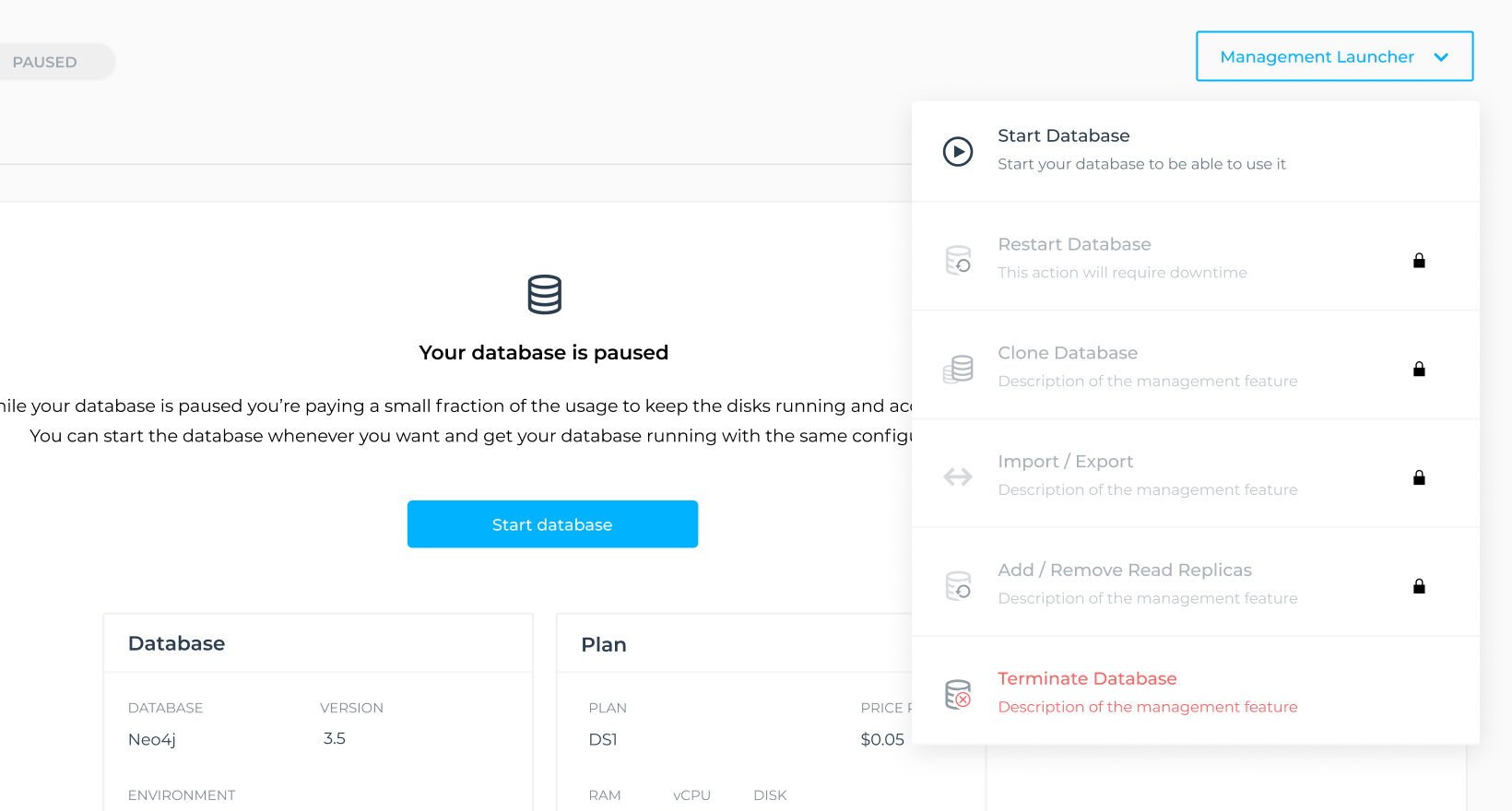The width and height of the screenshot is (1512, 811).
Task: Select Clone Database menu item
Action: [x=1067, y=353]
